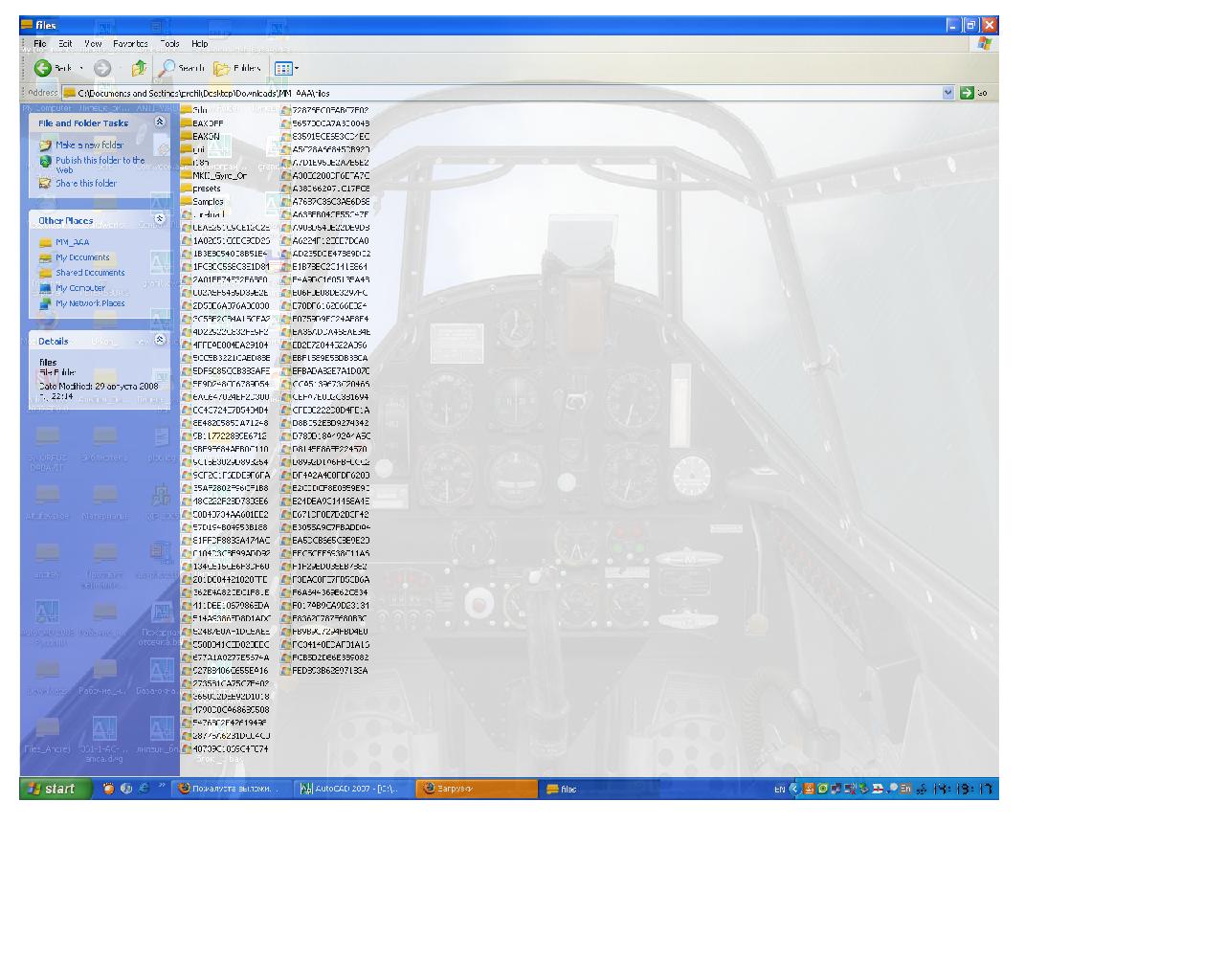Switch to the AutoCAD 2007 taskbar button
Viewport: 1225px width, 980px height.
point(353,789)
